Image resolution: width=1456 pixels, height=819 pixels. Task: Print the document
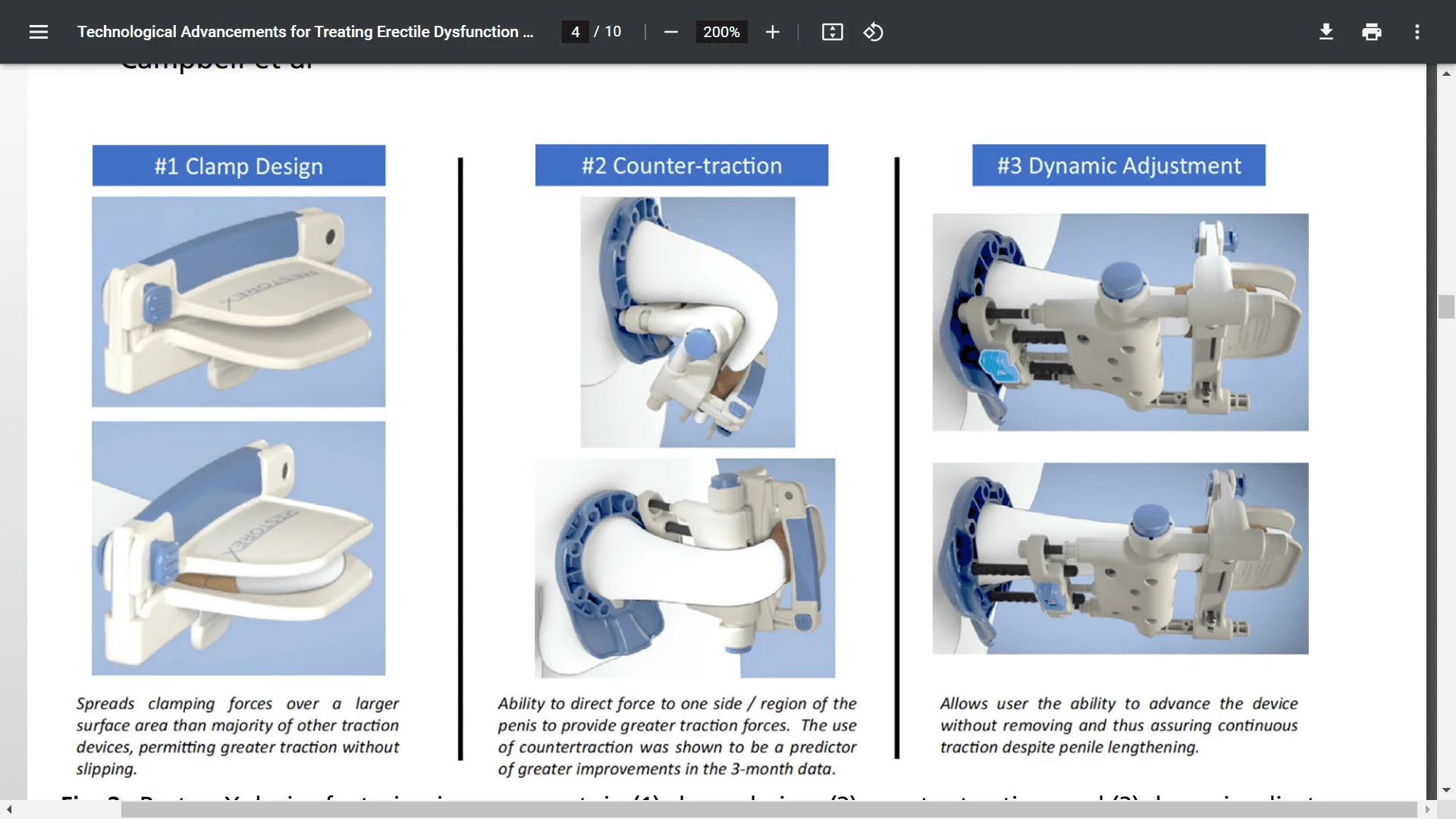(1371, 32)
